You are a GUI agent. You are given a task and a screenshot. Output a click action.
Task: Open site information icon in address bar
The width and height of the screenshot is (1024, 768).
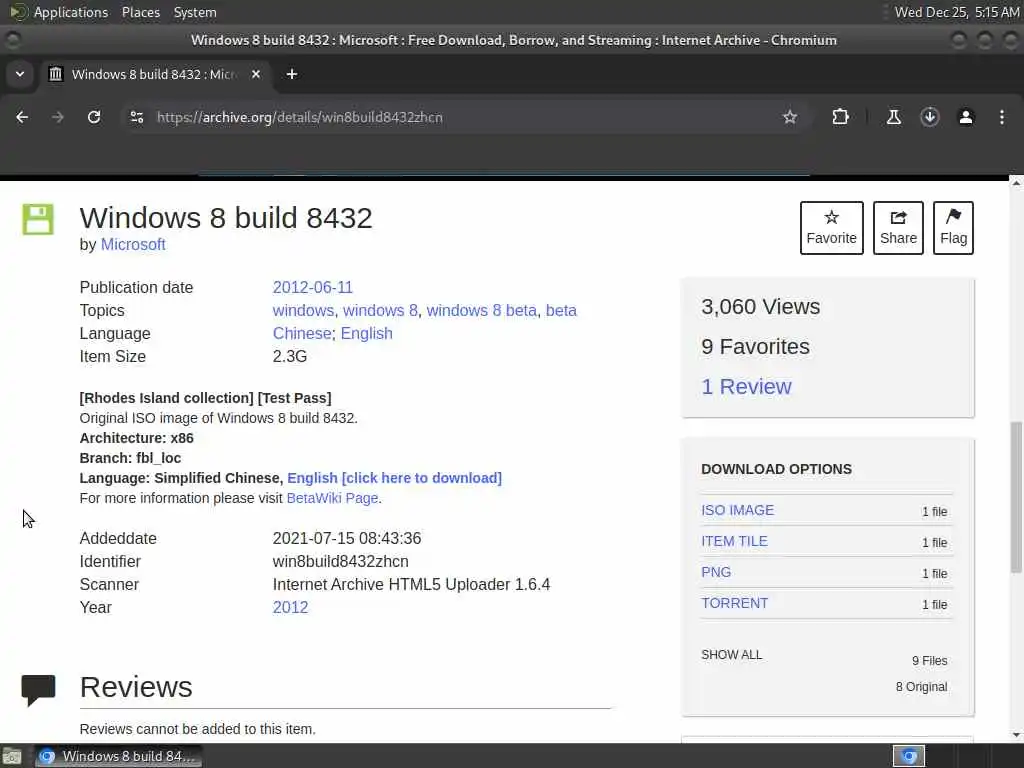pyautogui.click(x=136, y=117)
